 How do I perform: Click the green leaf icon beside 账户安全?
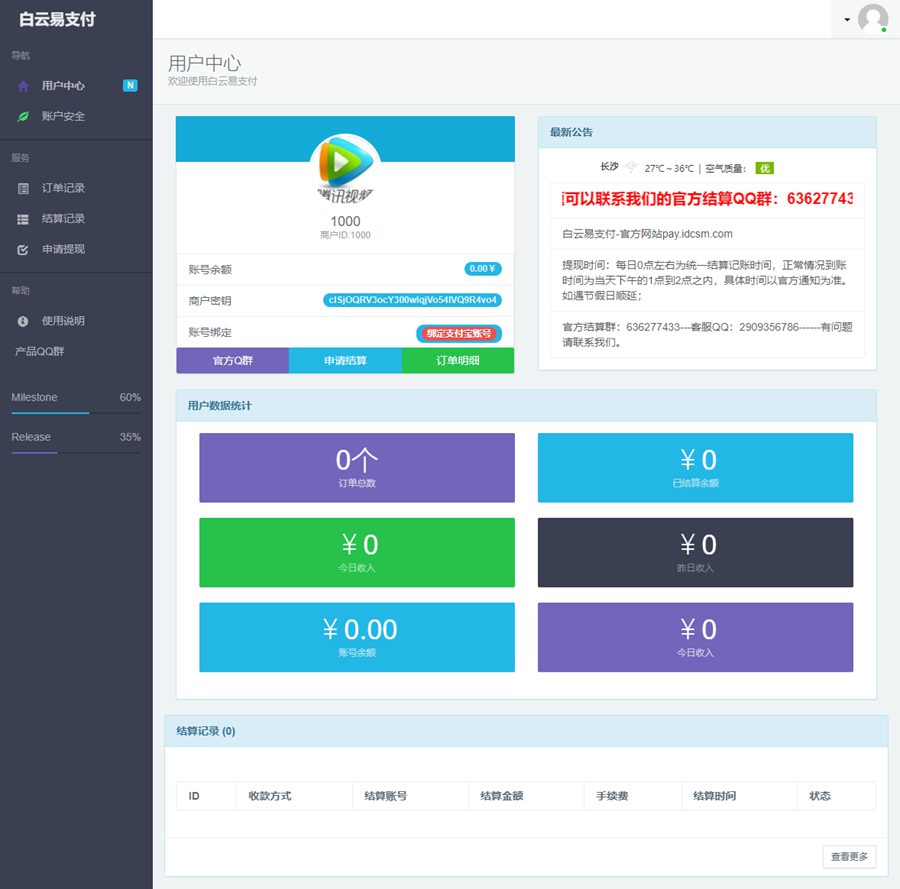(23, 117)
